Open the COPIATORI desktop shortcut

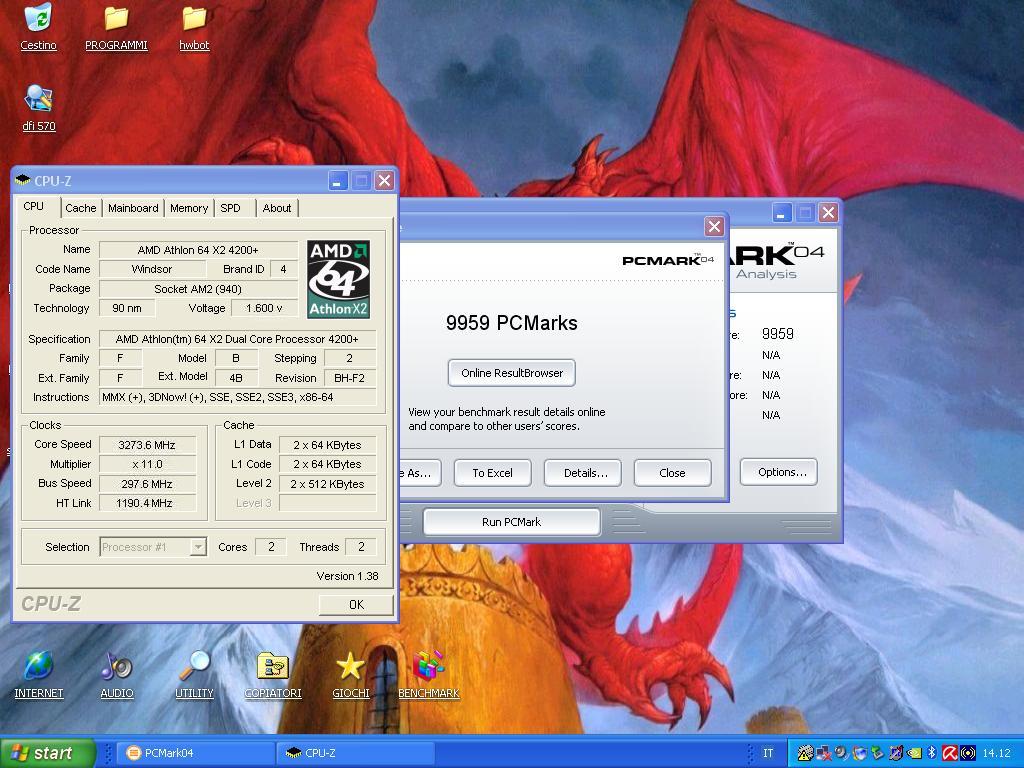[273, 675]
